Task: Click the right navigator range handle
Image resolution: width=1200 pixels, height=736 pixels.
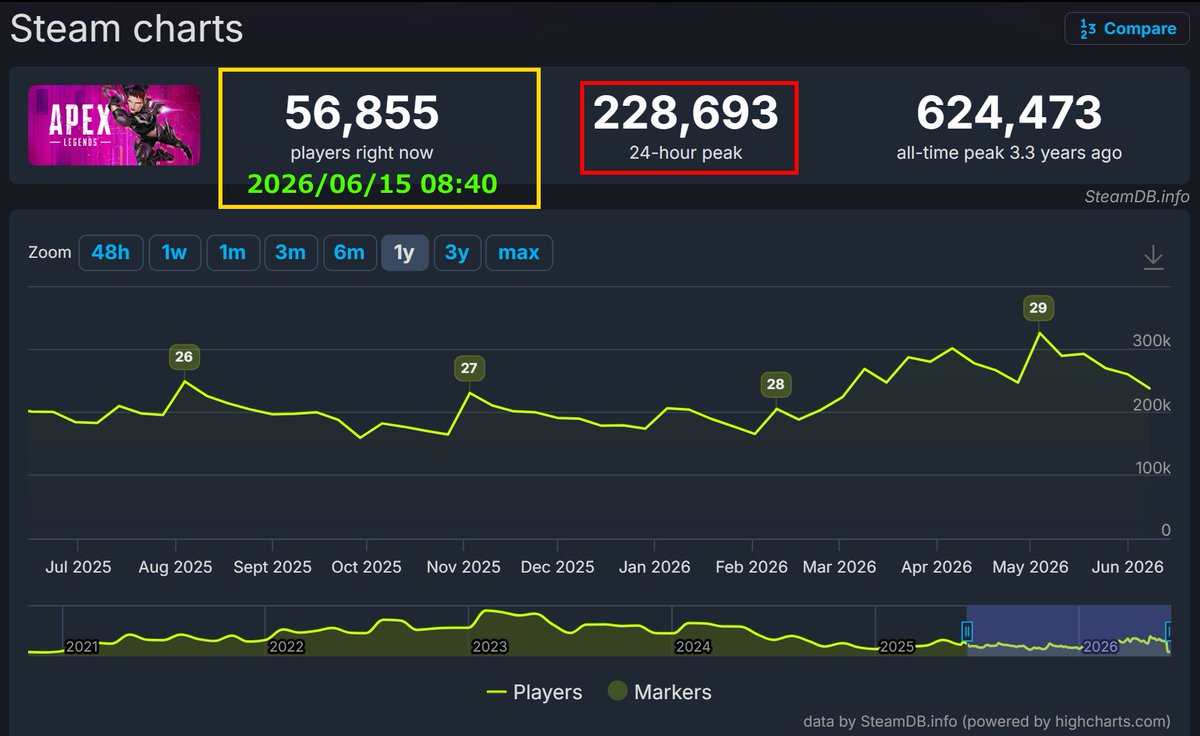Action: [1168, 631]
